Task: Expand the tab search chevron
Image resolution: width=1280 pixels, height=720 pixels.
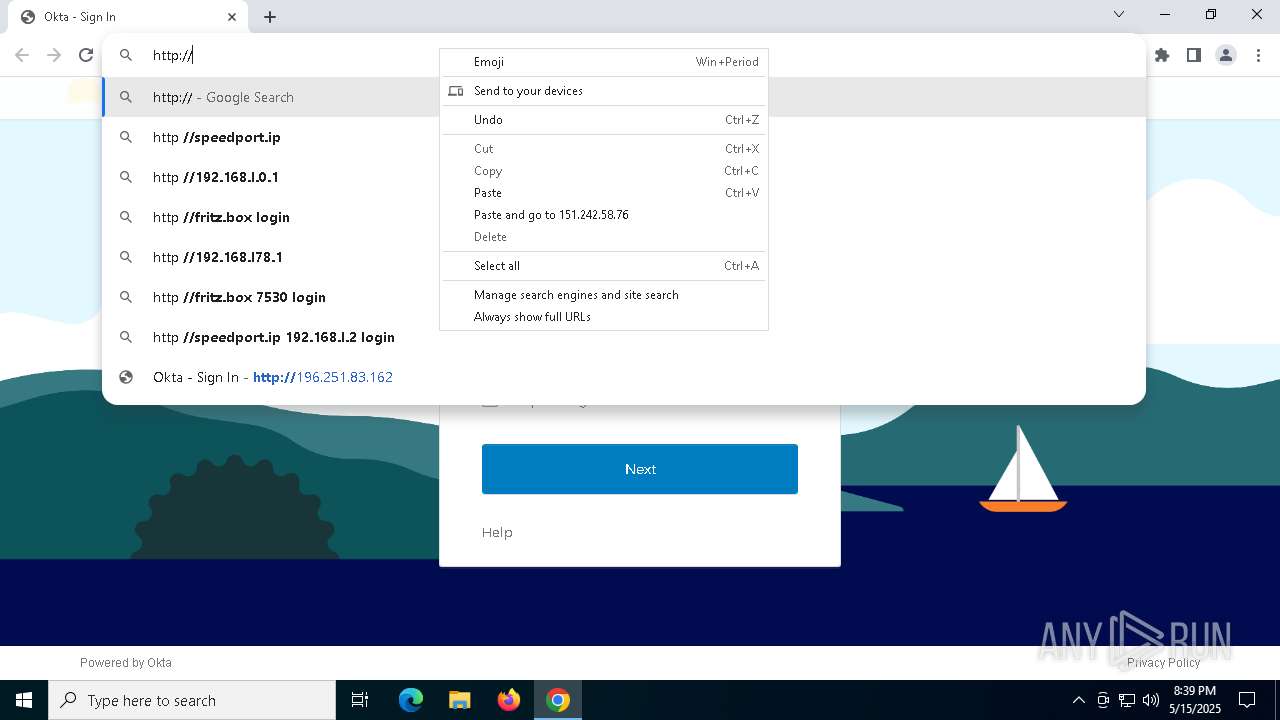Action: 1119,15
